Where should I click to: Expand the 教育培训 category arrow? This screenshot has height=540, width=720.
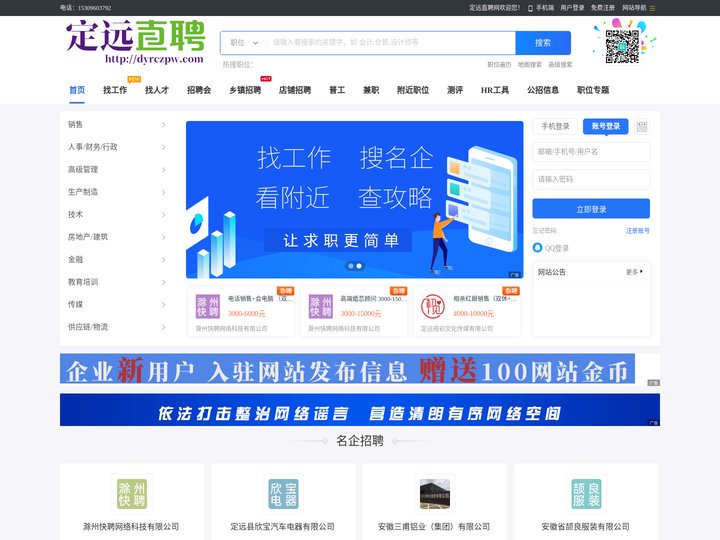click(163, 282)
